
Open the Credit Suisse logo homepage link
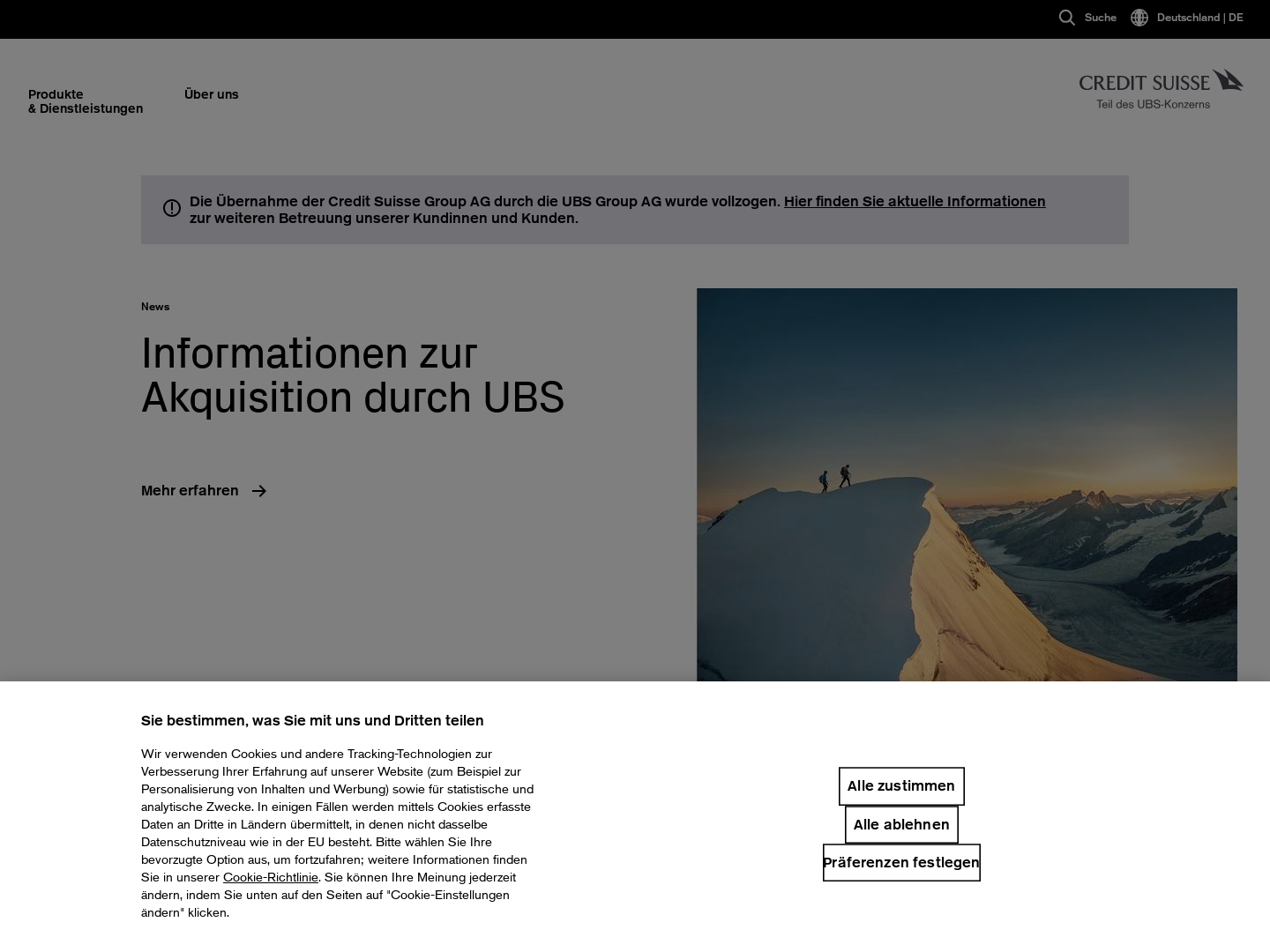[x=1161, y=89]
